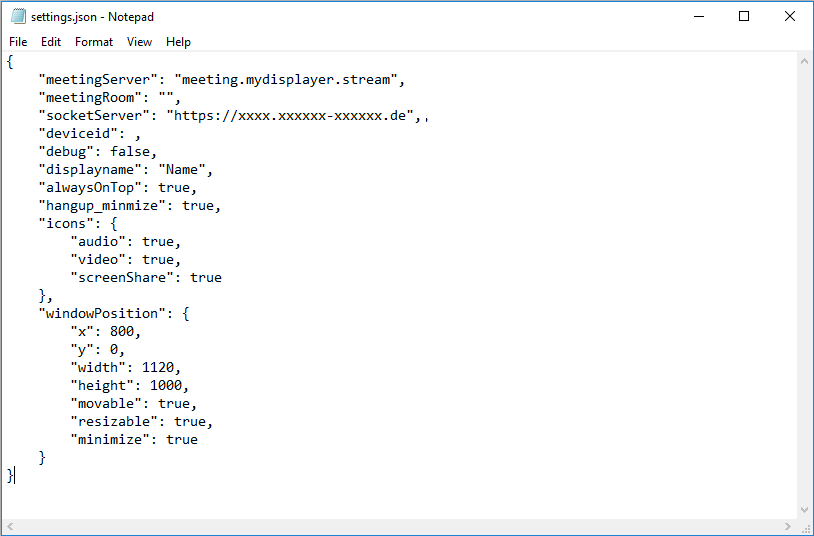Screen dimensions: 814x536
Task: Close the settings.json Notepad window
Action: [x=790, y=17]
